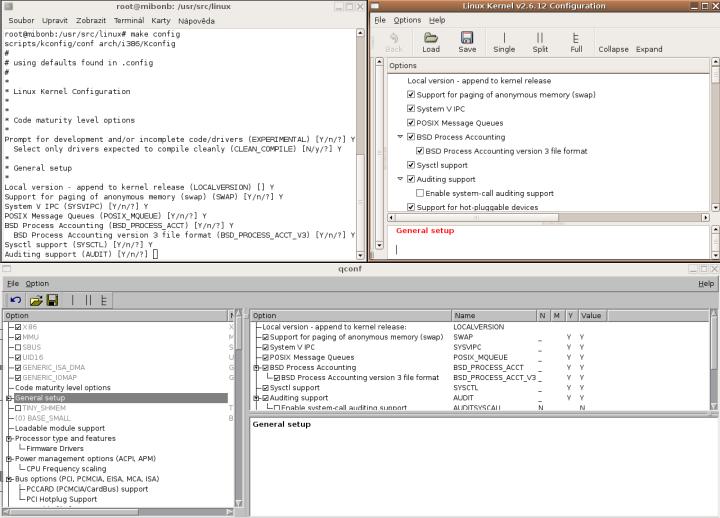Click the Value column header in qconf
Screen dimensions: 720x518
pos(592,315)
